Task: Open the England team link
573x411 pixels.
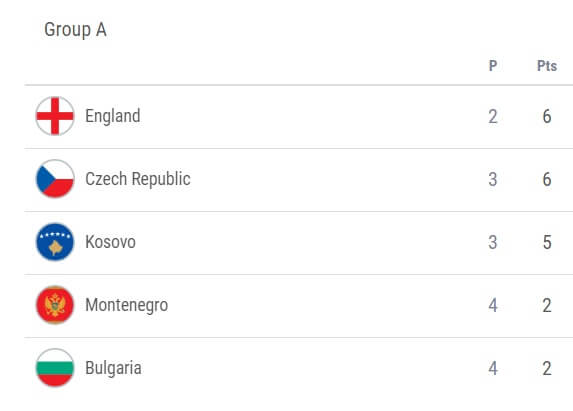Action: (113, 116)
